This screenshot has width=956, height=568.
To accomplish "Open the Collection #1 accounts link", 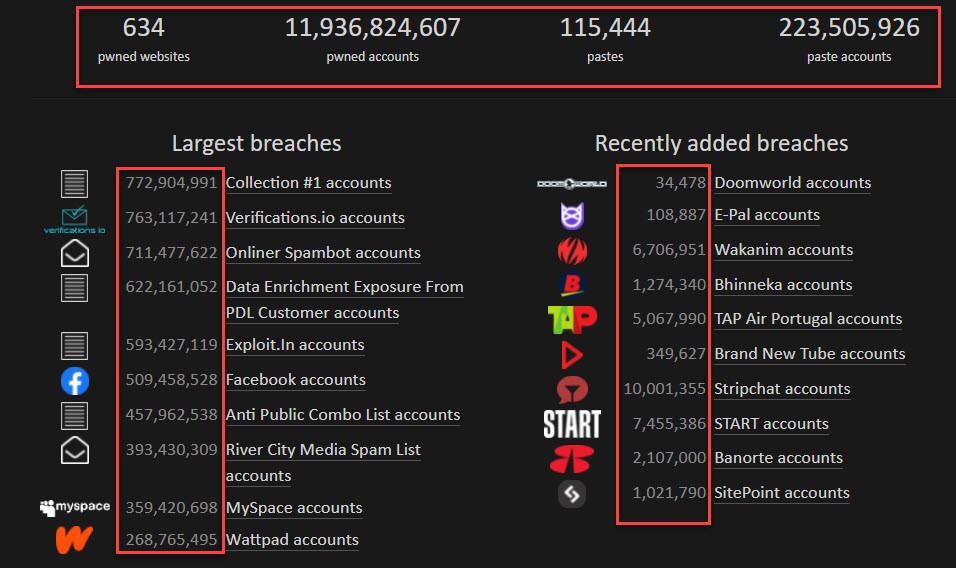I will [308, 183].
